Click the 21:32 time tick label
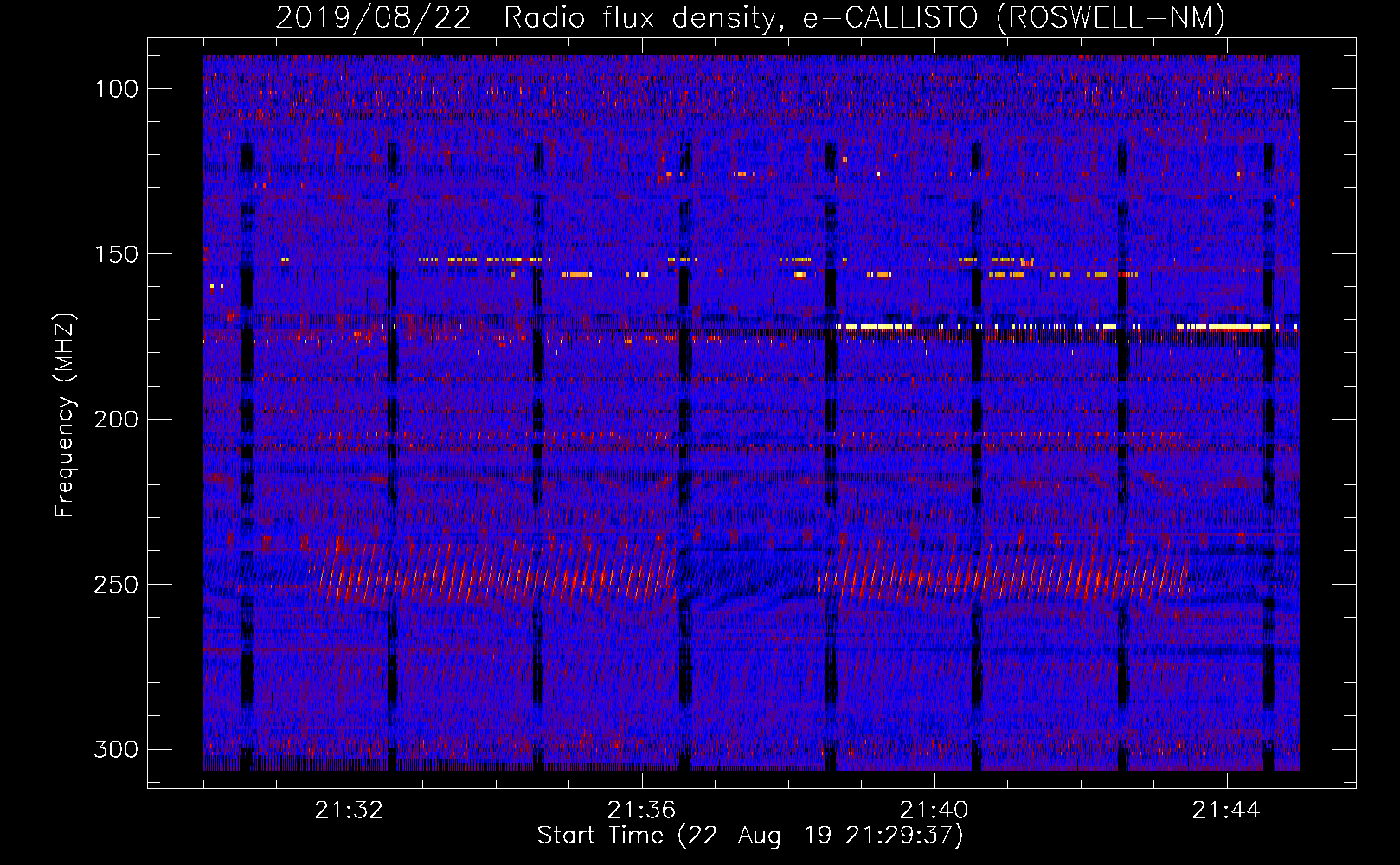This screenshot has height=865, width=1400. click(349, 811)
